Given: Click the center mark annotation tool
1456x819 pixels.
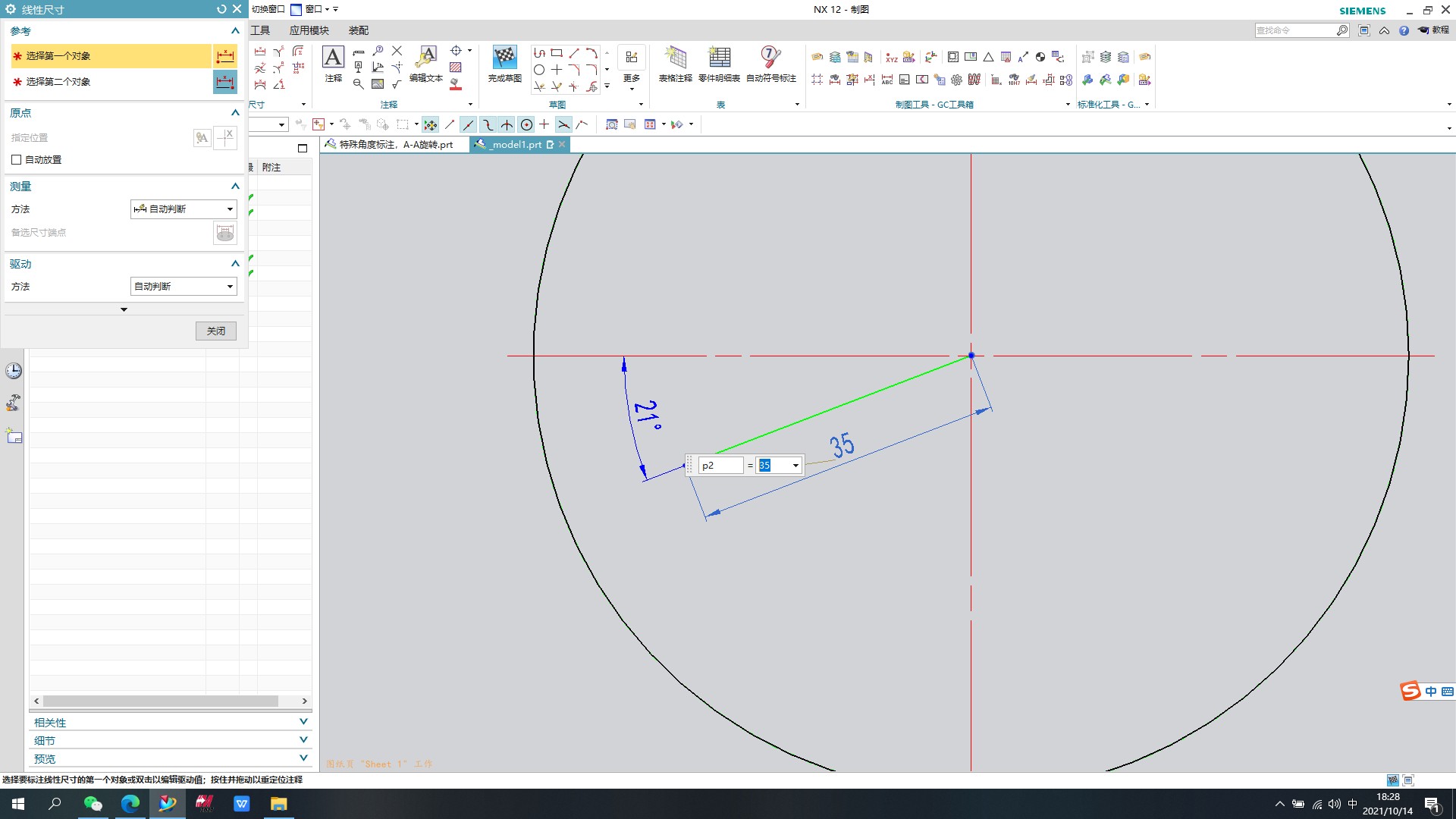Looking at the screenshot, I should [x=456, y=51].
